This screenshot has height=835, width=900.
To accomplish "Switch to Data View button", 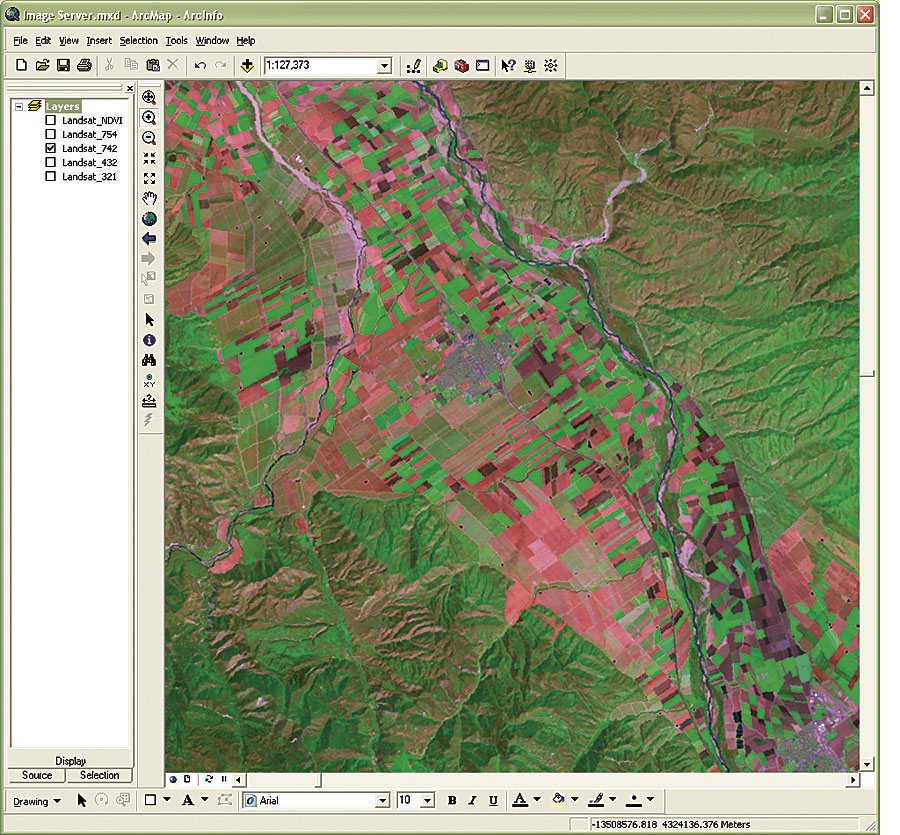I will [x=173, y=779].
